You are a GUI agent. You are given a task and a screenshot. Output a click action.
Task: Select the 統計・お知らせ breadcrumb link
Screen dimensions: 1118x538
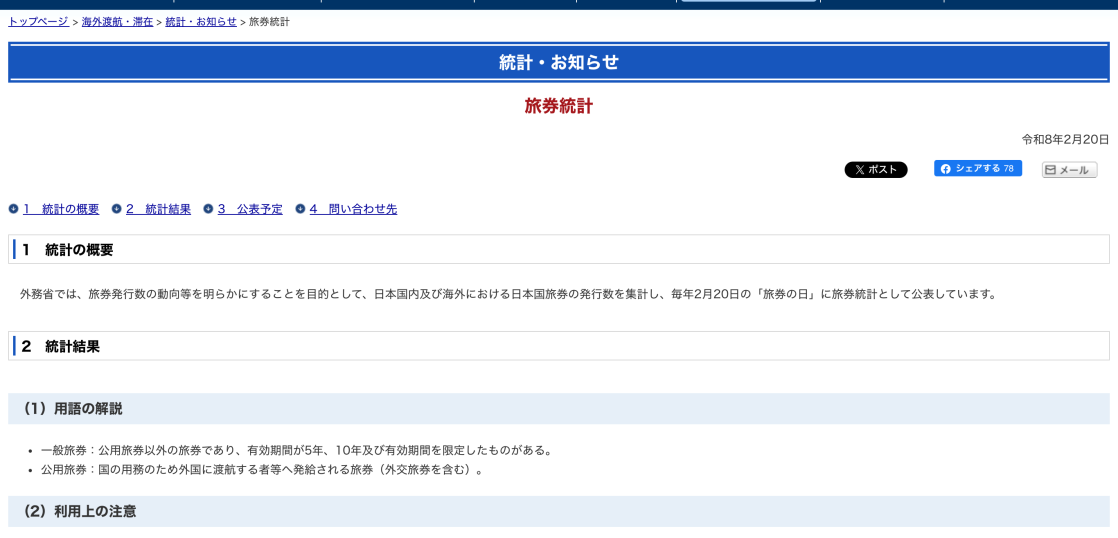tap(201, 21)
